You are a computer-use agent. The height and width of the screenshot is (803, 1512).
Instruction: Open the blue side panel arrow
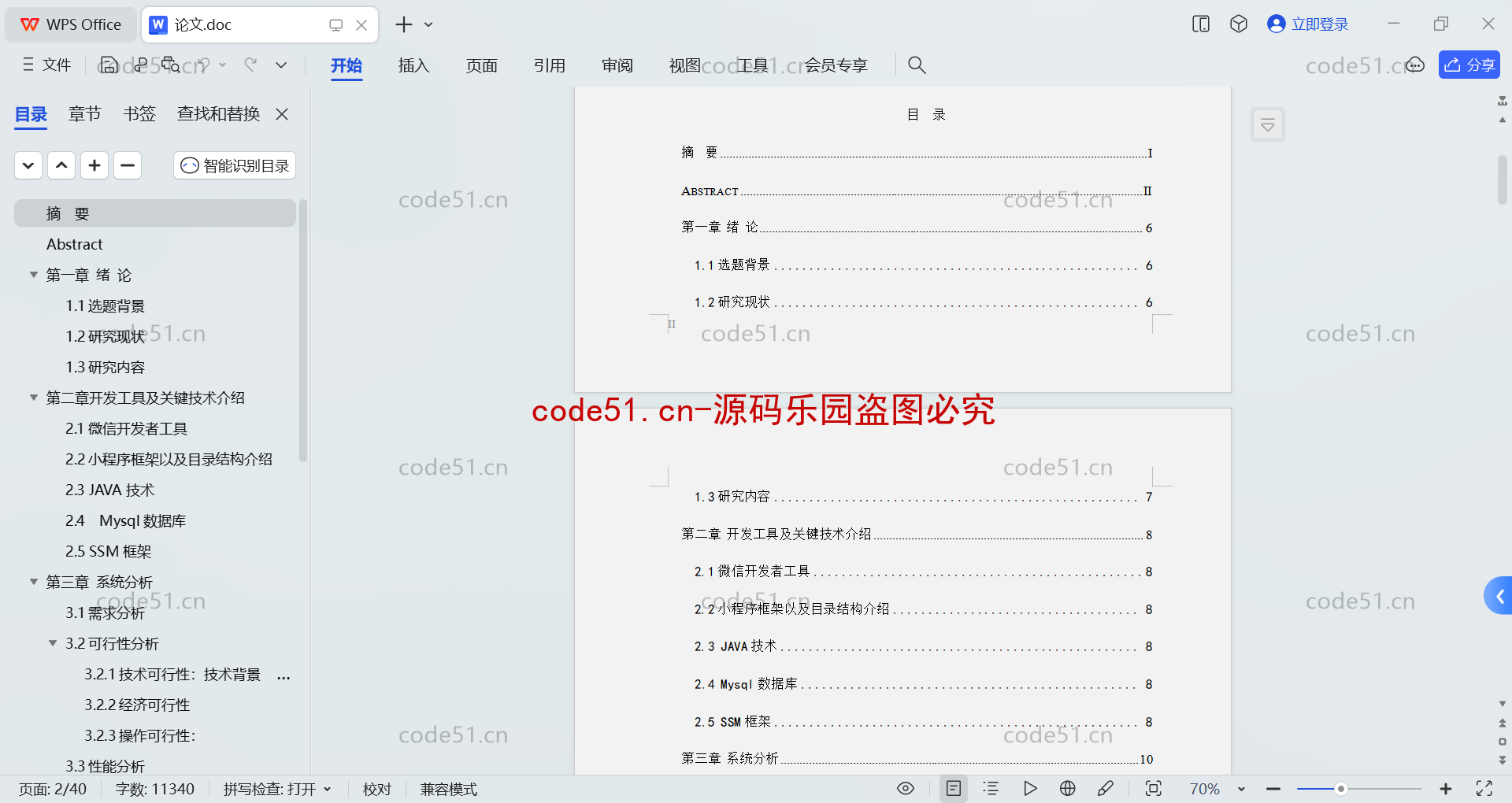1499,596
